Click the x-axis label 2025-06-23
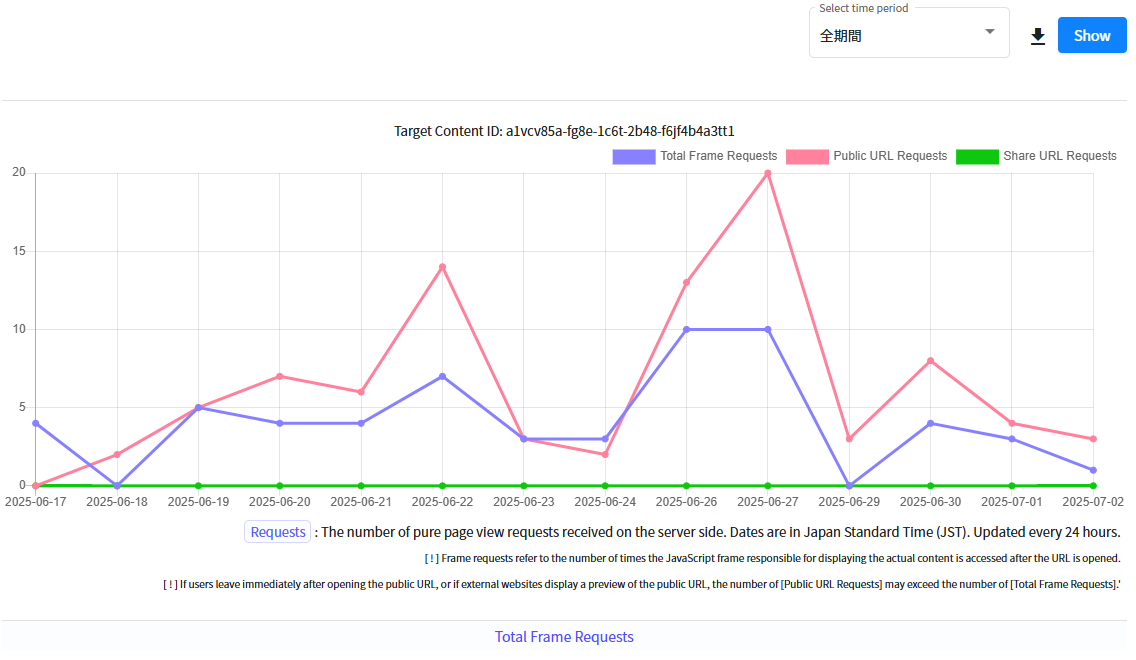The height and width of the screenshot is (660, 1136). point(524,502)
